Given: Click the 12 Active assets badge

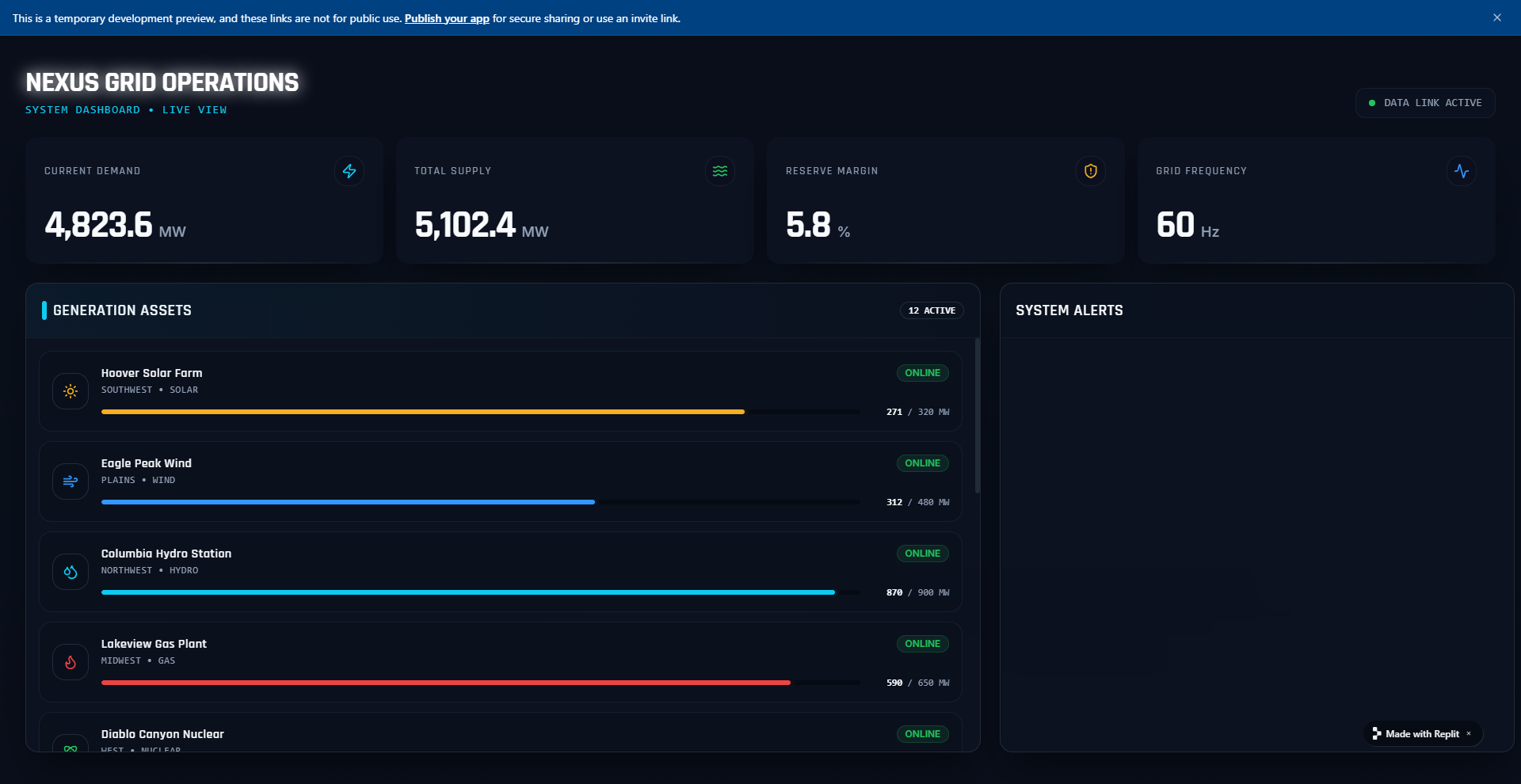Looking at the screenshot, I should coord(932,310).
